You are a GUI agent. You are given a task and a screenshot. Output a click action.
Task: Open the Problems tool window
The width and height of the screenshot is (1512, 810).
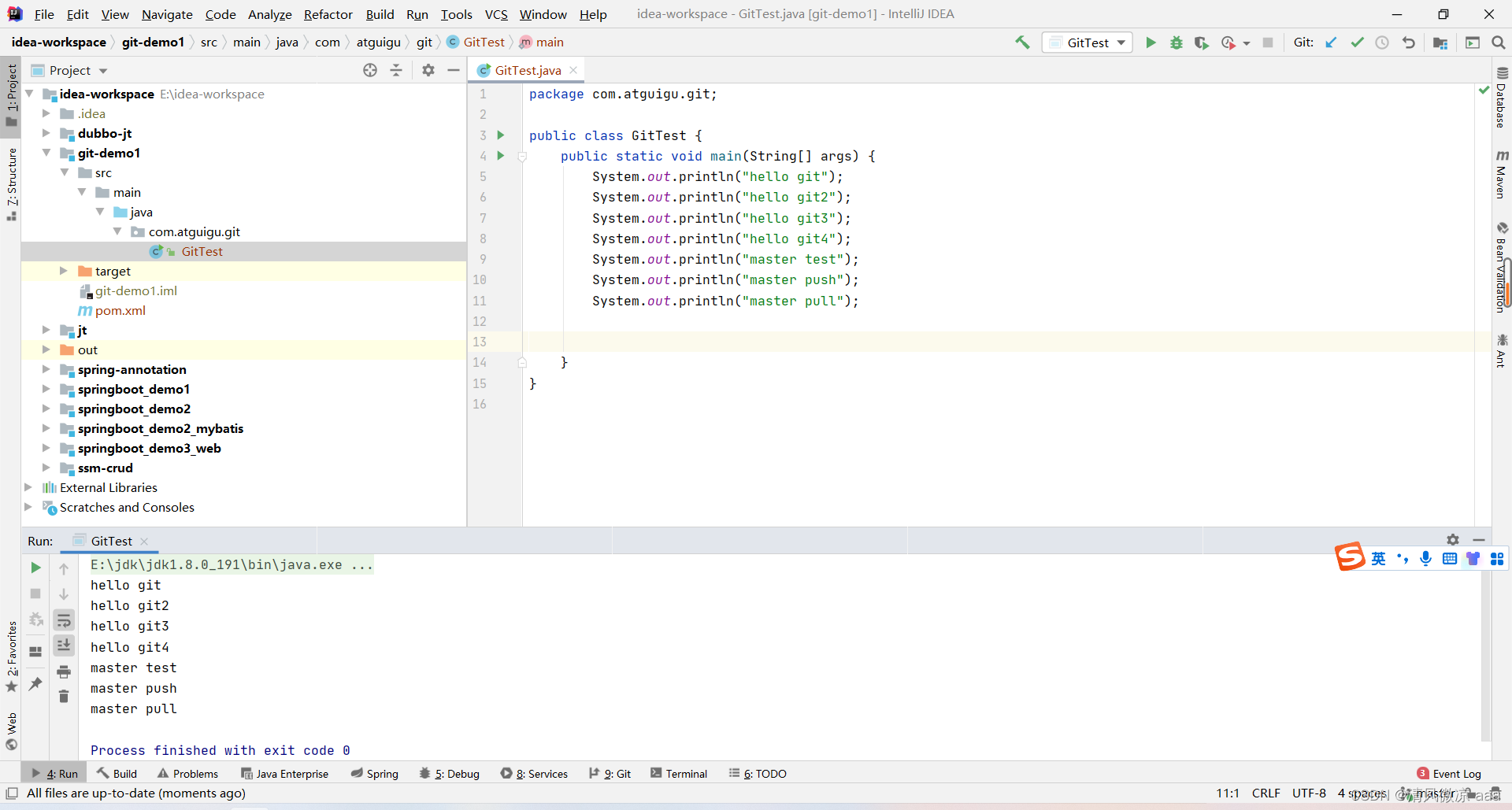tap(188, 774)
